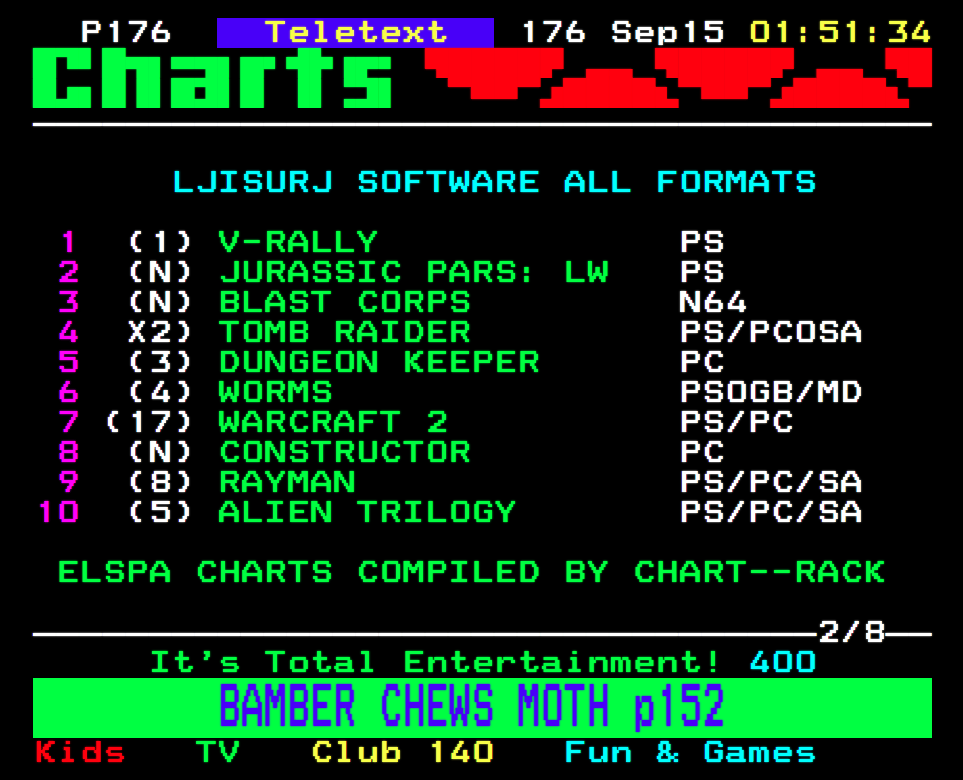
Task: Click the blue Teletext header label
Action: pyautogui.click(x=355, y=32)
